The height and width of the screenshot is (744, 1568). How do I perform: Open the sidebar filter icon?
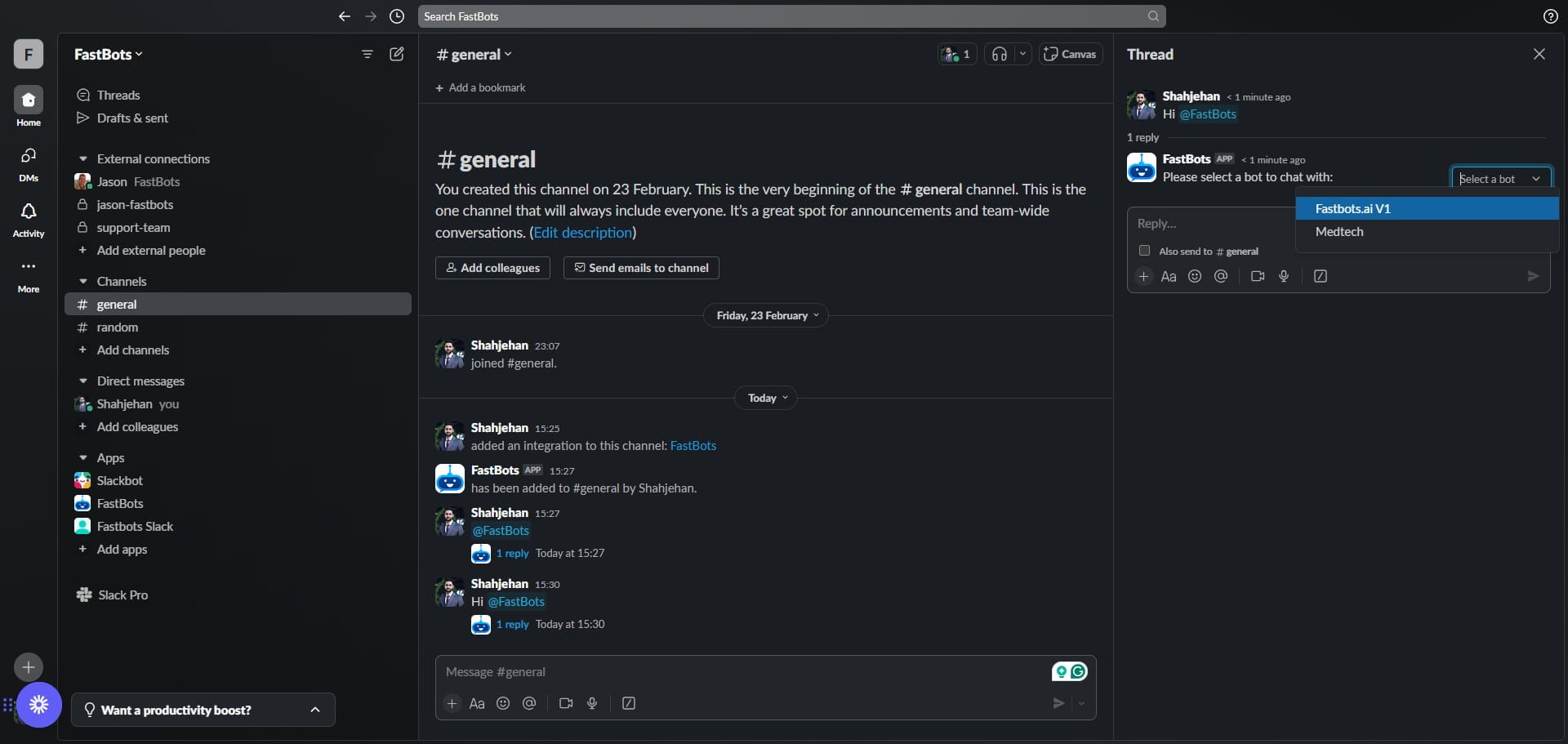(367, 54)
